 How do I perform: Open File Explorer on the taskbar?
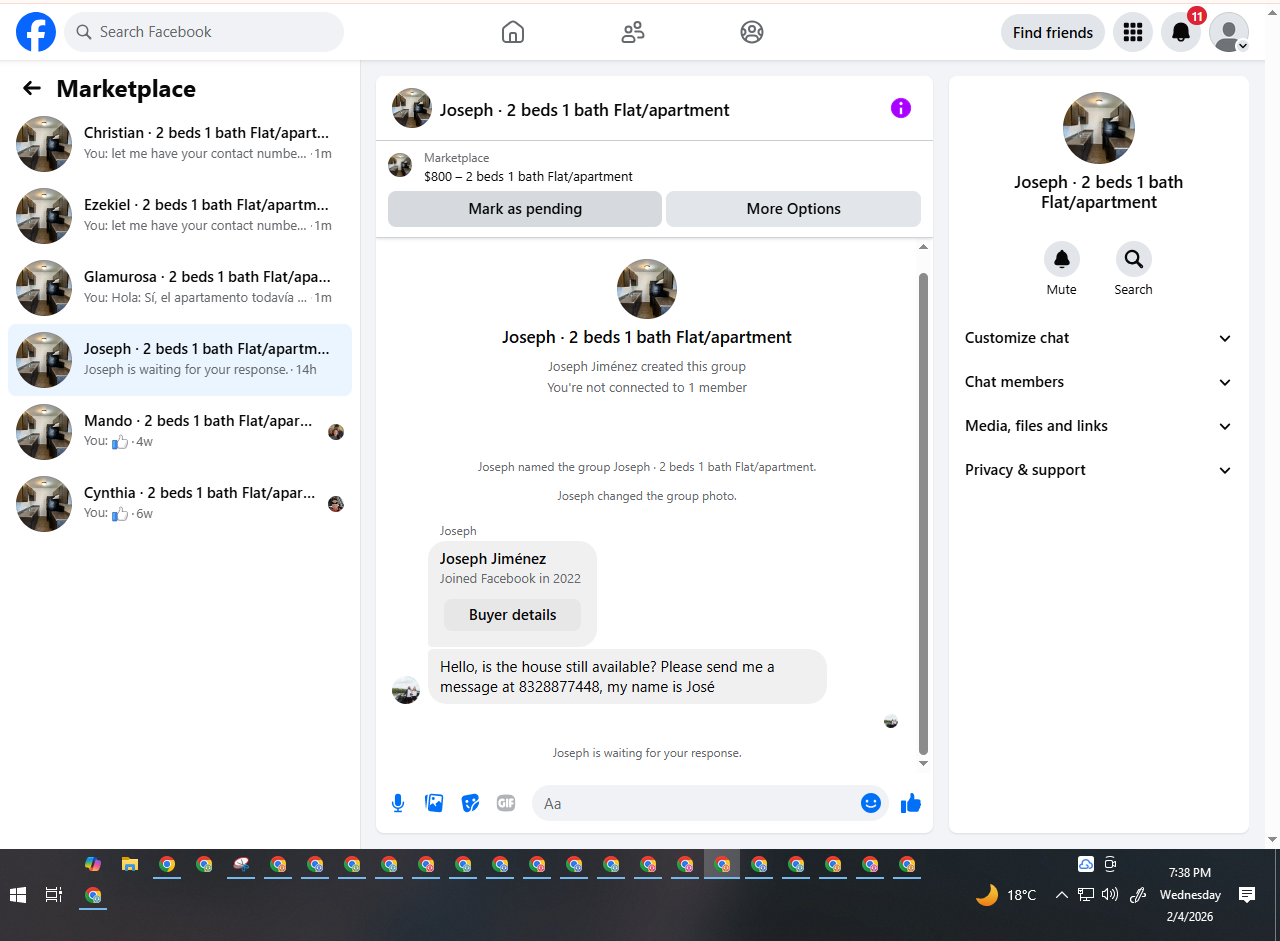[130, 864]
